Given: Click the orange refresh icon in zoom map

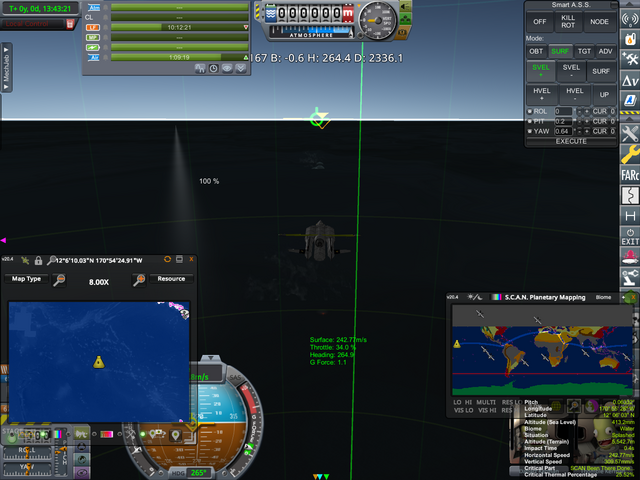Looking at the screenshot, I should [167, 259].
